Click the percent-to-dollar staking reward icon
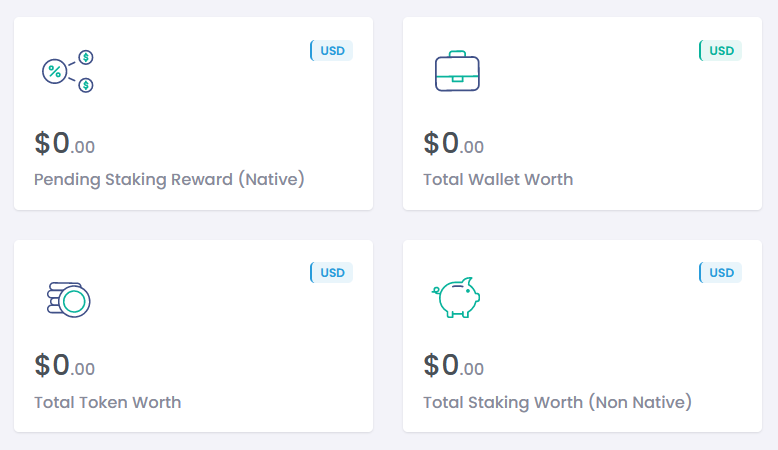Screen dimensions: 778x450 pyautogui.click(x=68, y=71)
